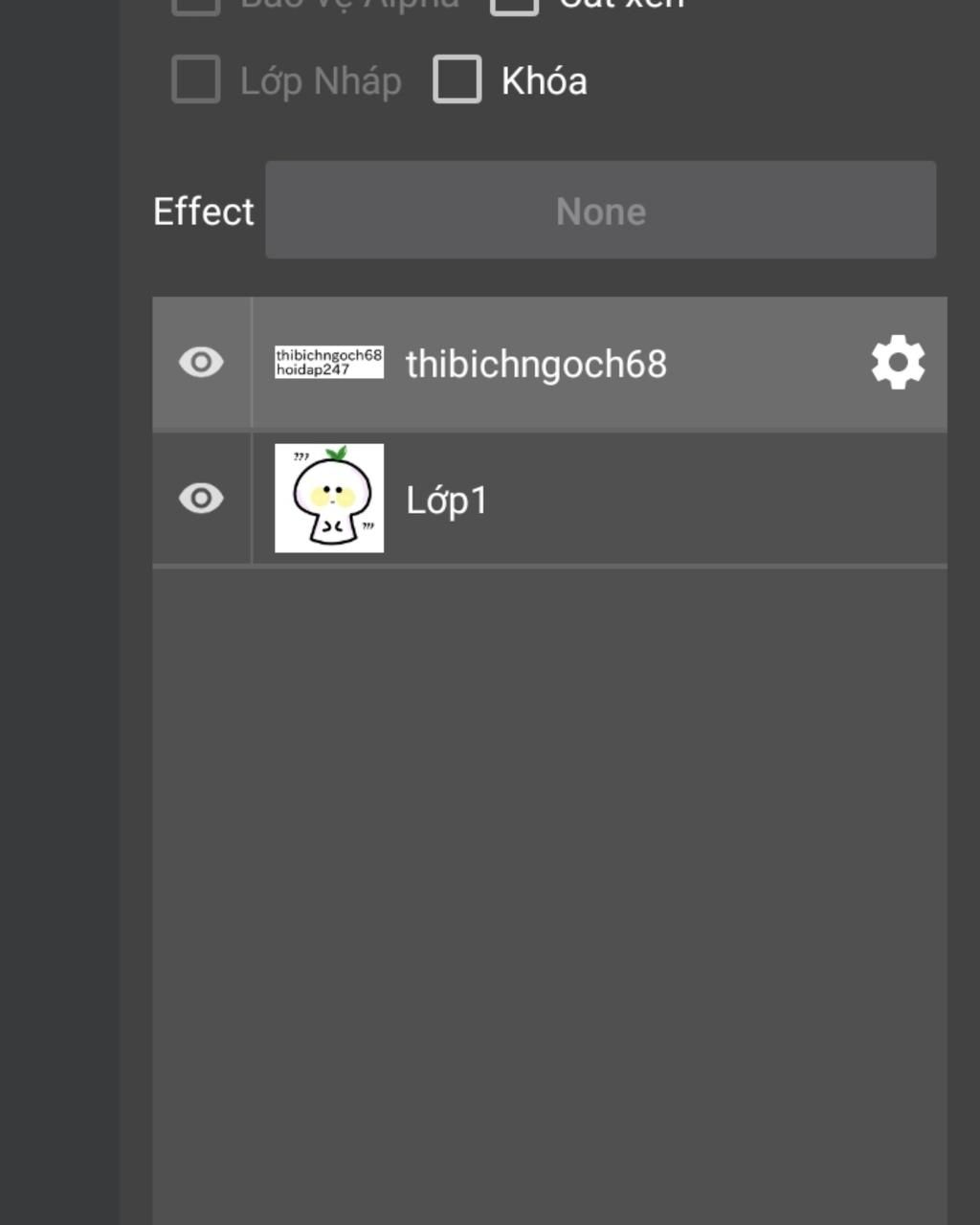980x1225 pixels.
Task: Select the thibichngoch68 layer by name
Action: (536, 365)
